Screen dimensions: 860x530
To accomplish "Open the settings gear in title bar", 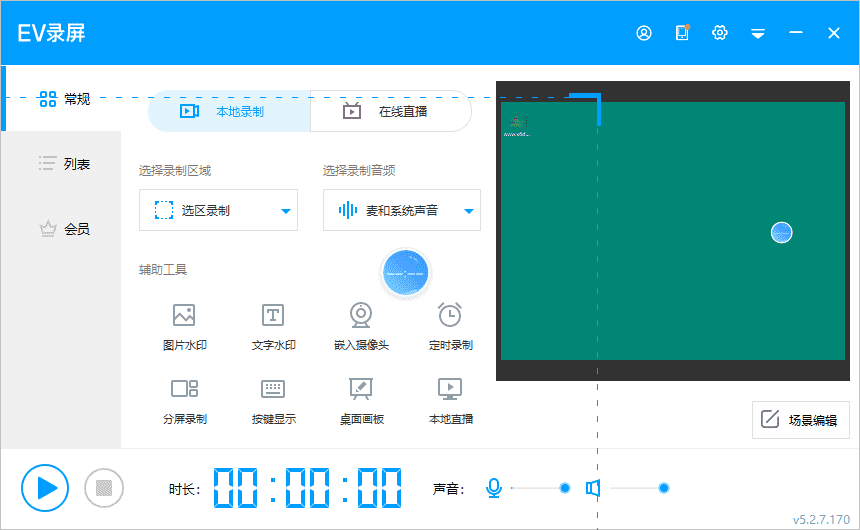I will tap(719, 33).
